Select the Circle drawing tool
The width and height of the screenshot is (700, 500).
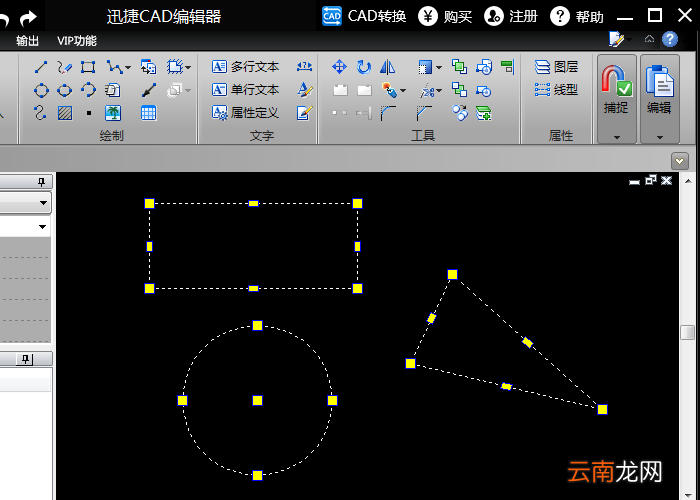pos(41,90)
